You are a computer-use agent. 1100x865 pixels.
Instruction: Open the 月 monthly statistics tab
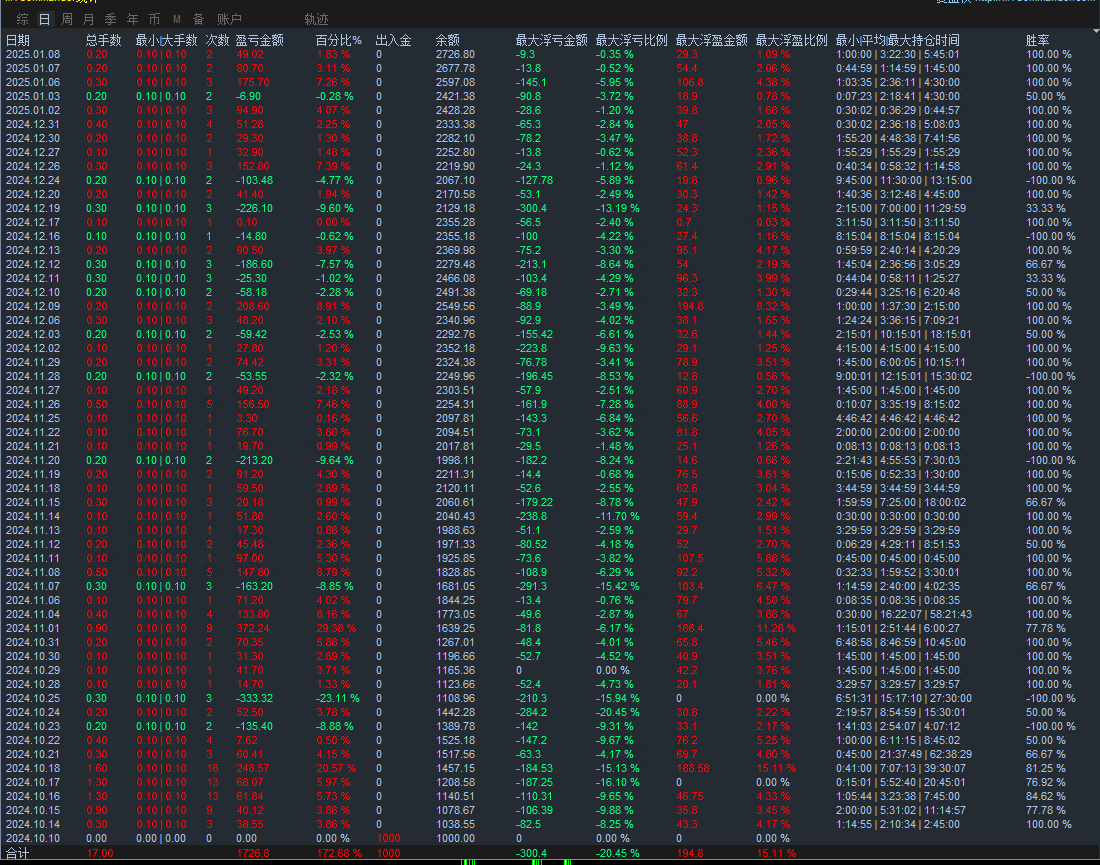pyautogui.click(x=88, y=20)
